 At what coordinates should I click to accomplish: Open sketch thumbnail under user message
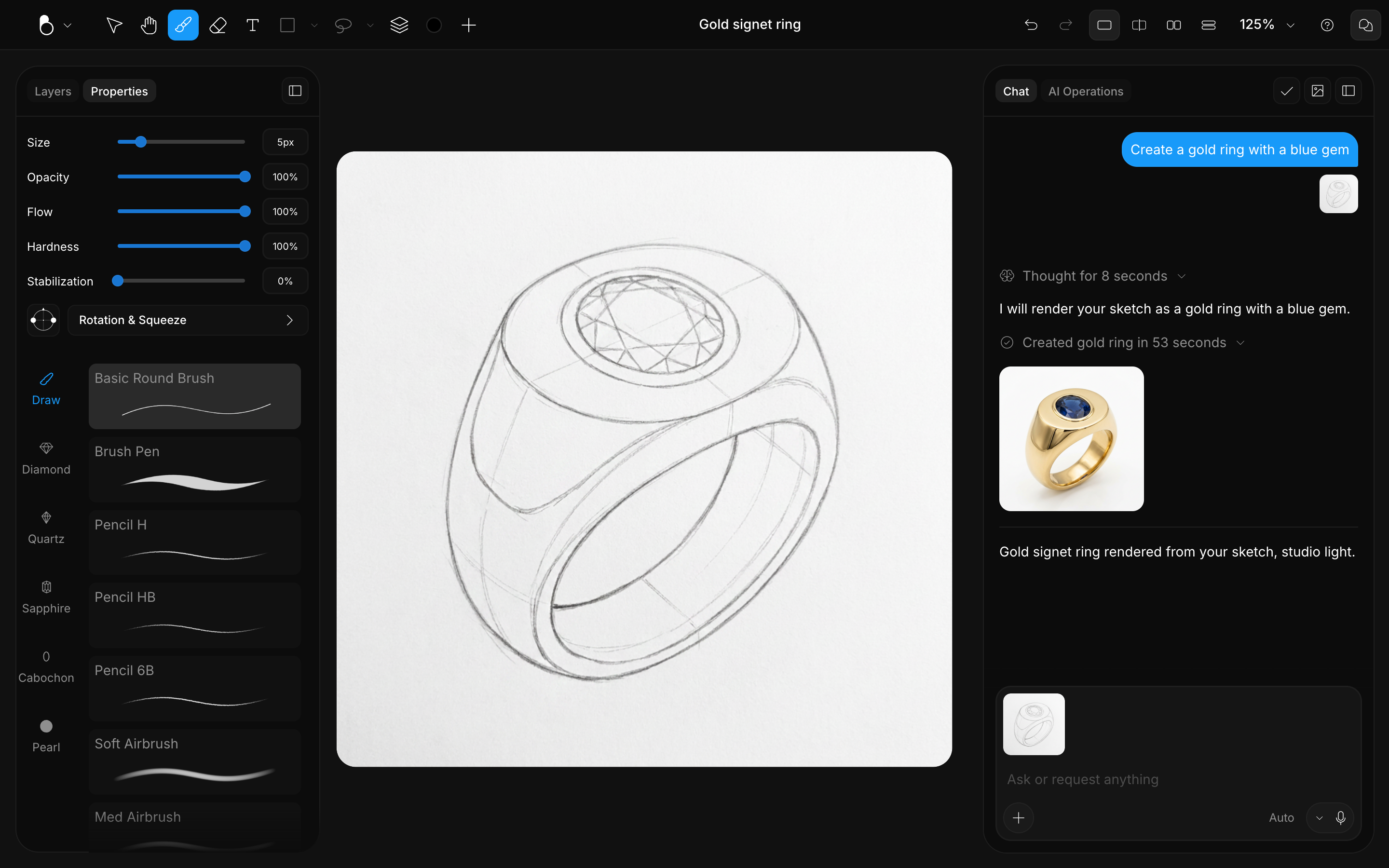coord(1338,194)
